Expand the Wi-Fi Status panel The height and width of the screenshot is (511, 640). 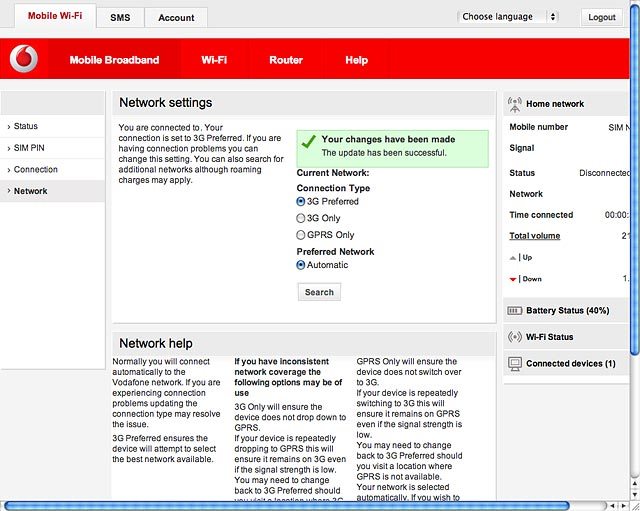pos(566,337)
